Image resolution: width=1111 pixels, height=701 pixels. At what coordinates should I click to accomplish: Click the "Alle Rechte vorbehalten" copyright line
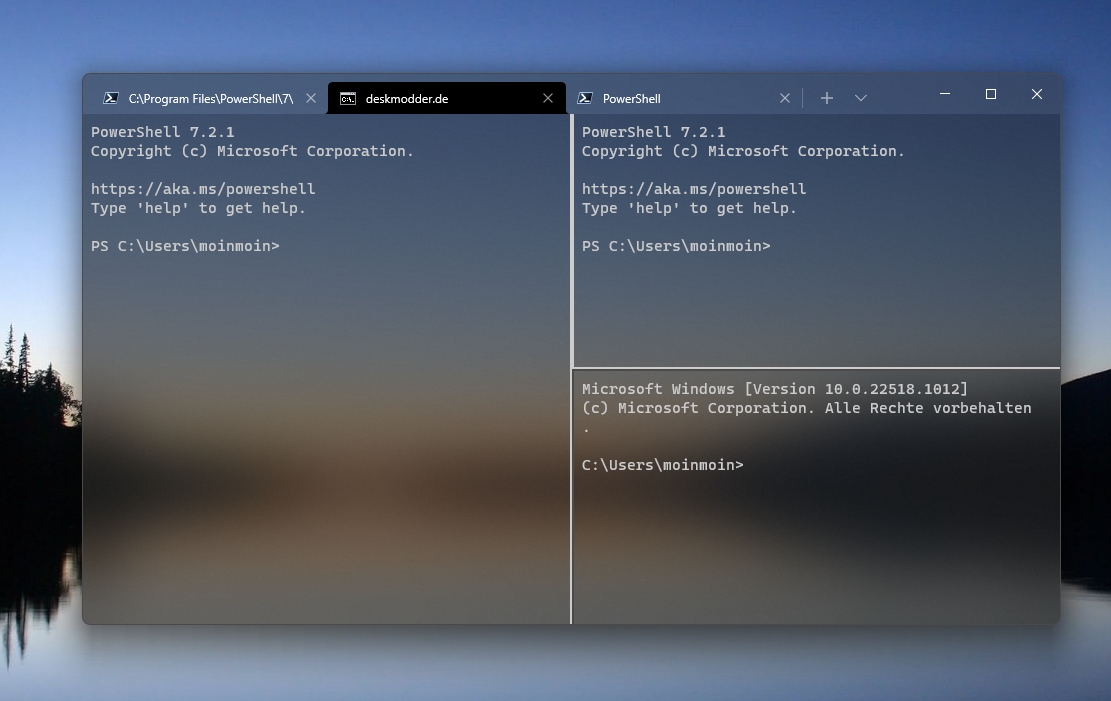806,408
